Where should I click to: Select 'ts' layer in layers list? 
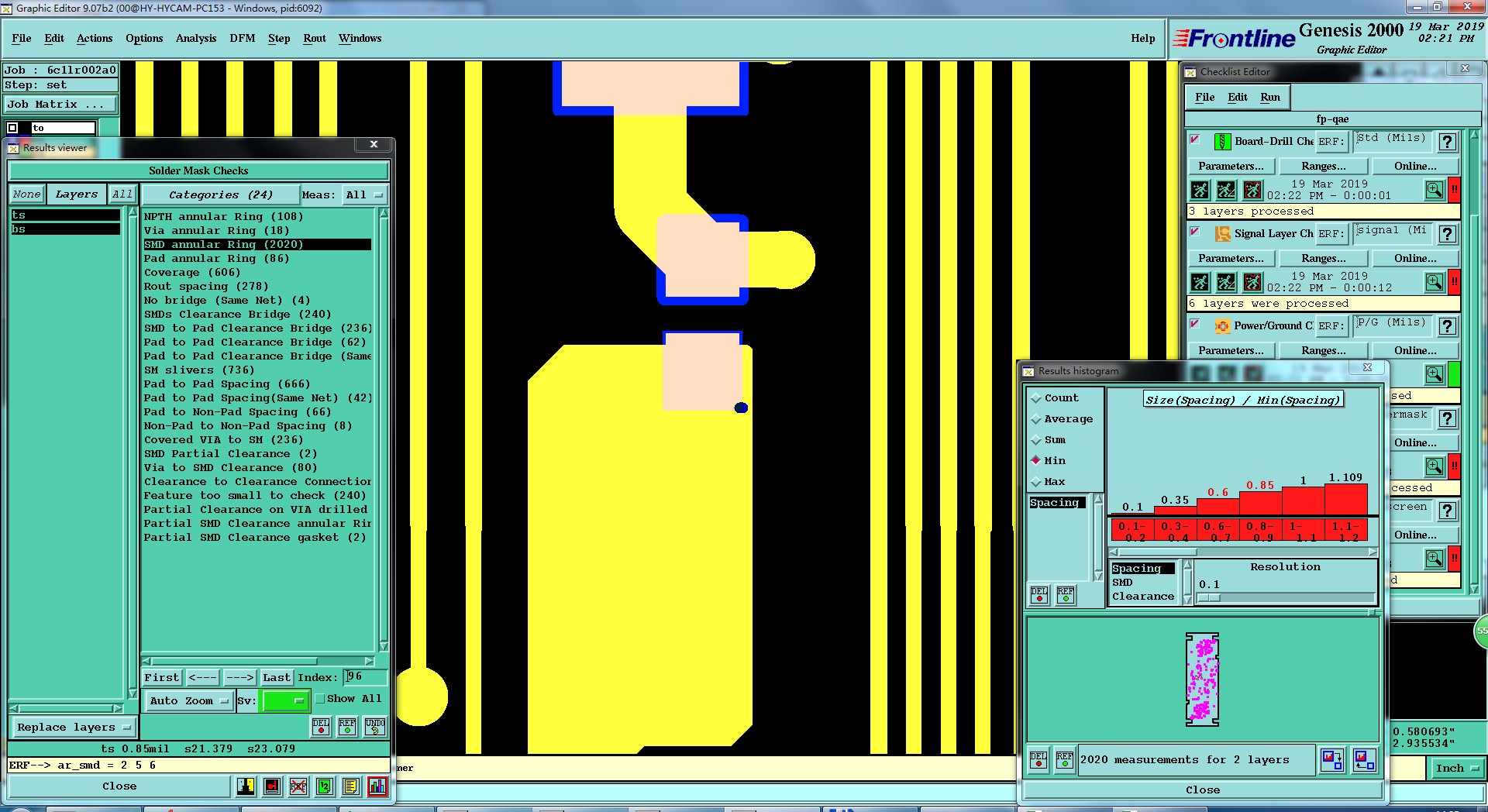[65, 215]
